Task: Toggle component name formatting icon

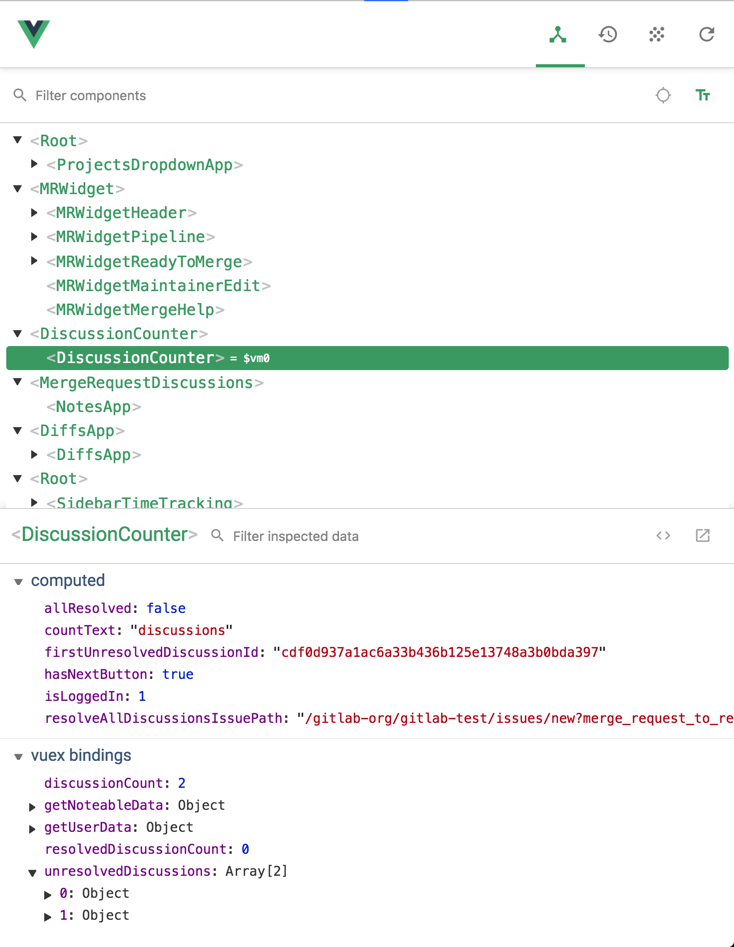Action: click(x=703, y=96)
